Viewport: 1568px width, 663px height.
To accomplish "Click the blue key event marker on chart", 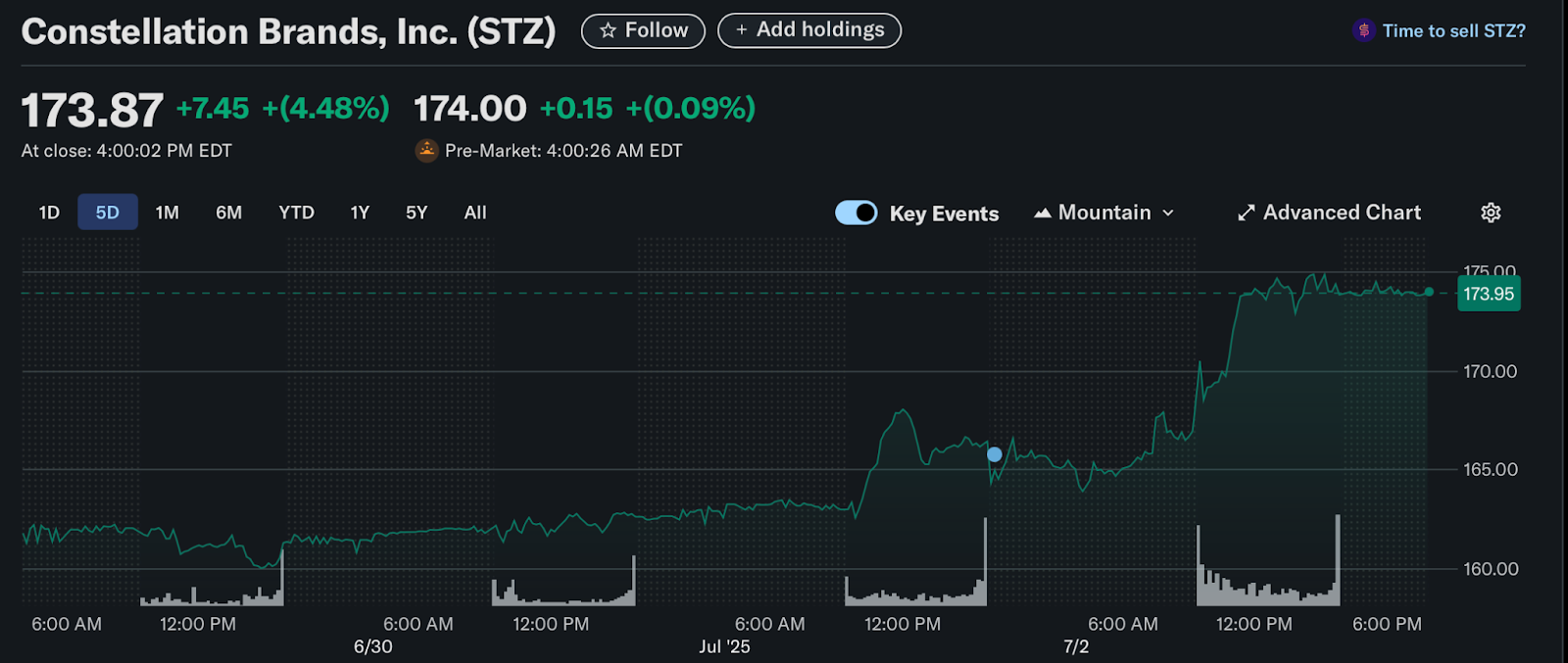I will pos(995,454).
